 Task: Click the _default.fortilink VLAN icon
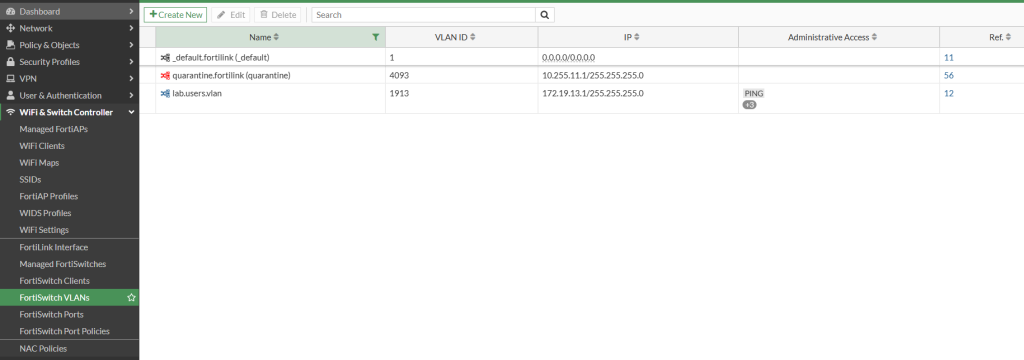[165, 57]
